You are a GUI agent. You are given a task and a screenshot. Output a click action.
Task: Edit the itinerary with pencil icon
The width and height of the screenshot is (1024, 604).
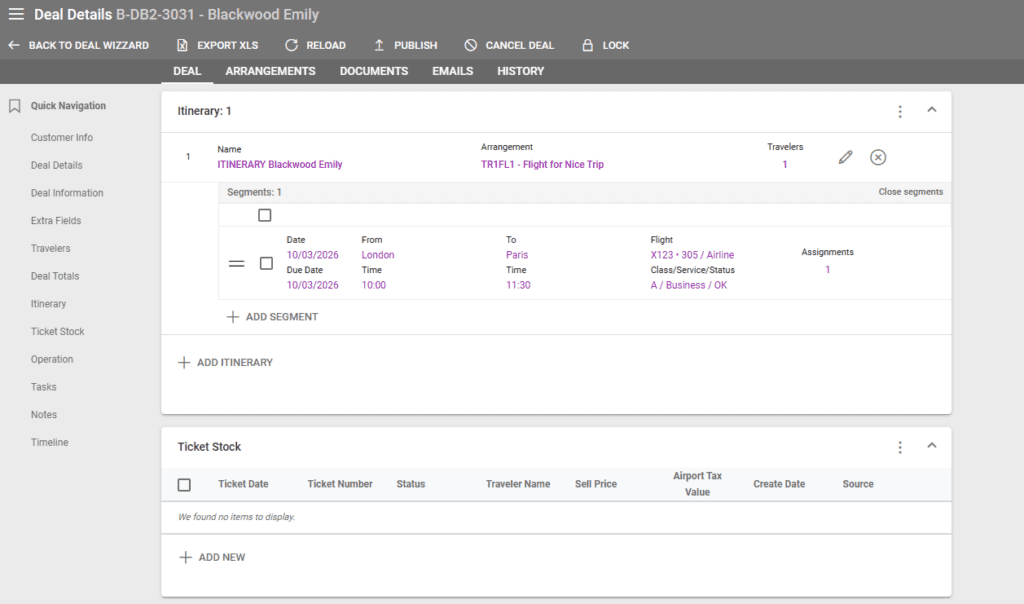coord(846,157)
